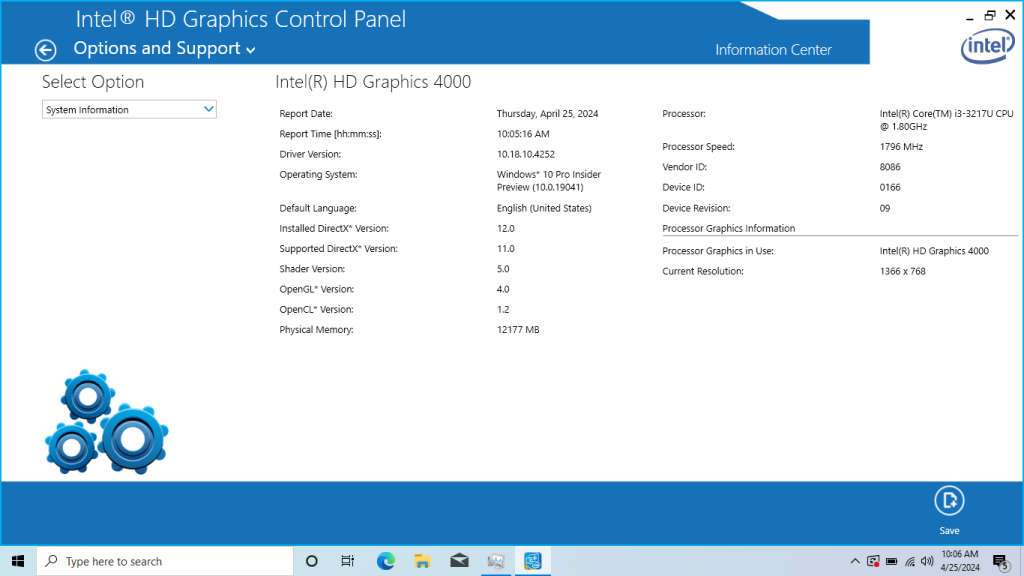Open the Windows Start menu
Viewport: 1024px width, 576px height.
click(x=17, y=561)
